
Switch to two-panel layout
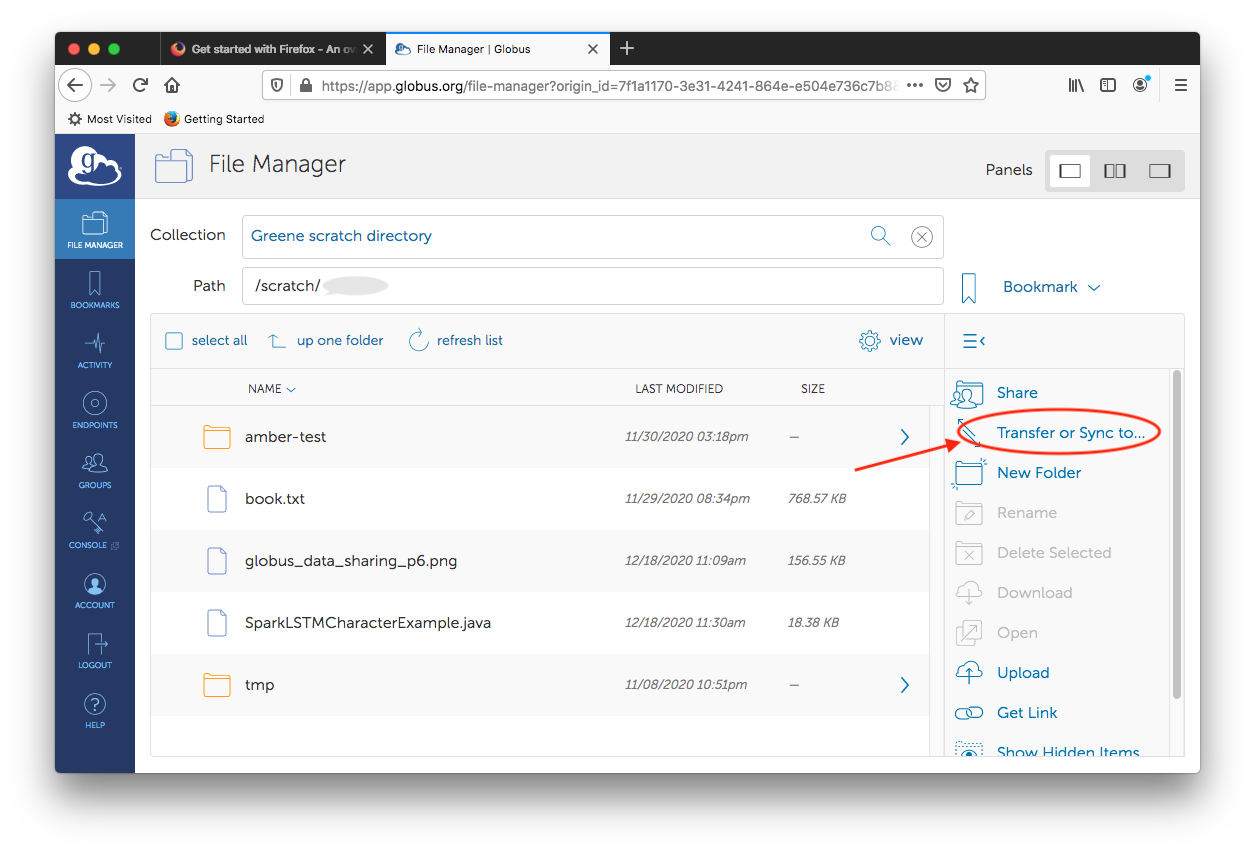1114,171
